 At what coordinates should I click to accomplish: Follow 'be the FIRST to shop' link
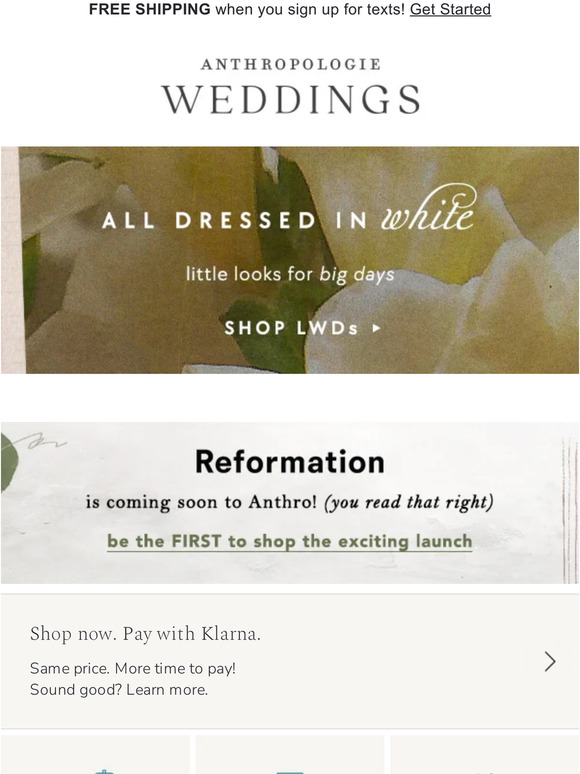click(290, 542)
